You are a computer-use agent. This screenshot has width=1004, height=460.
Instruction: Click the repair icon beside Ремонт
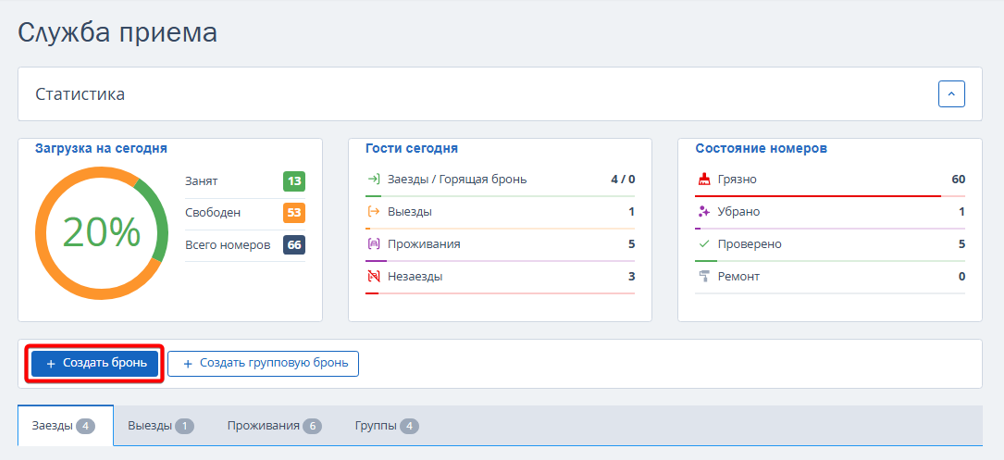704,277
